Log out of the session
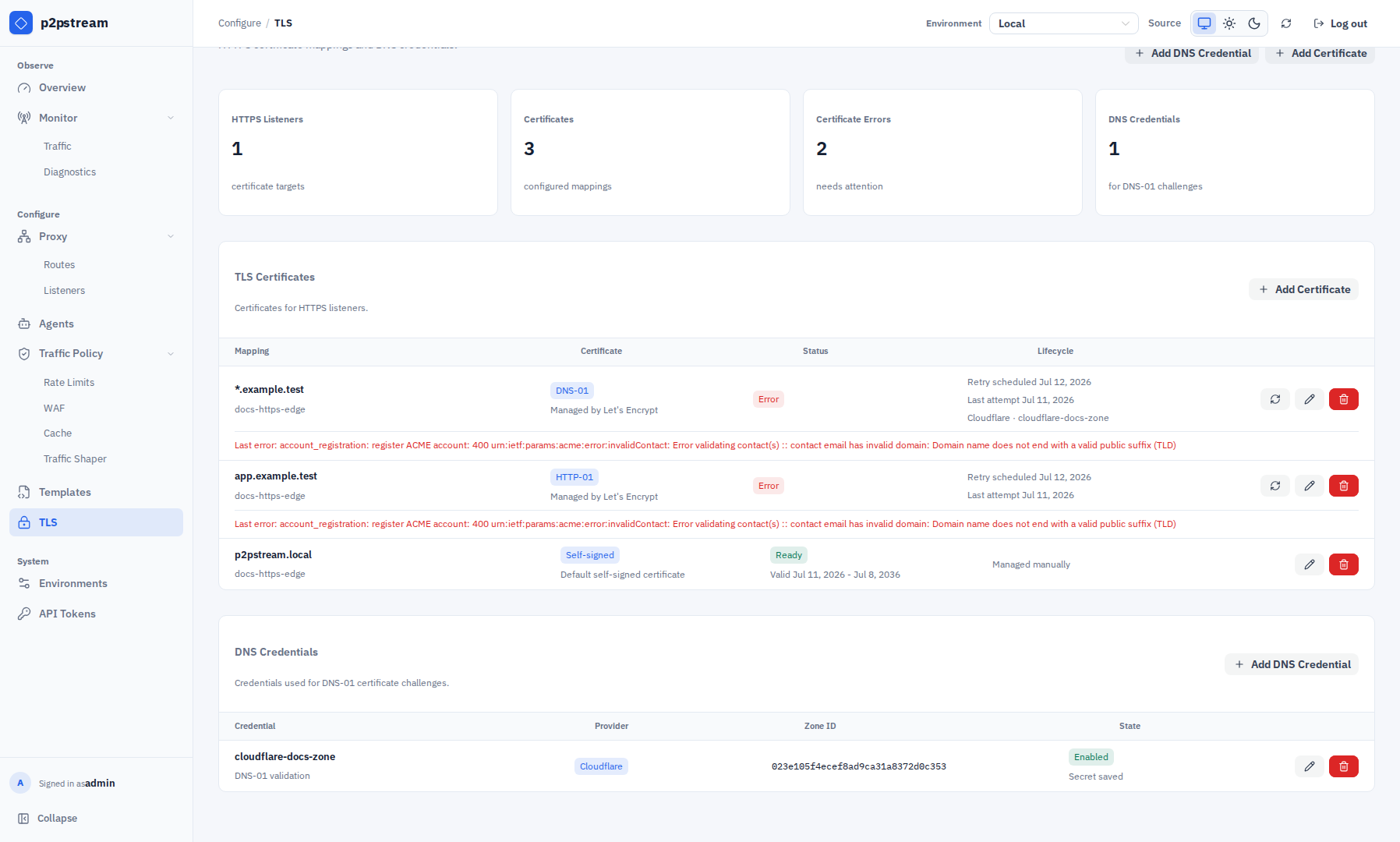Image resolution: width=1400 pixels, height=842 pixels. click(1341, 23)
